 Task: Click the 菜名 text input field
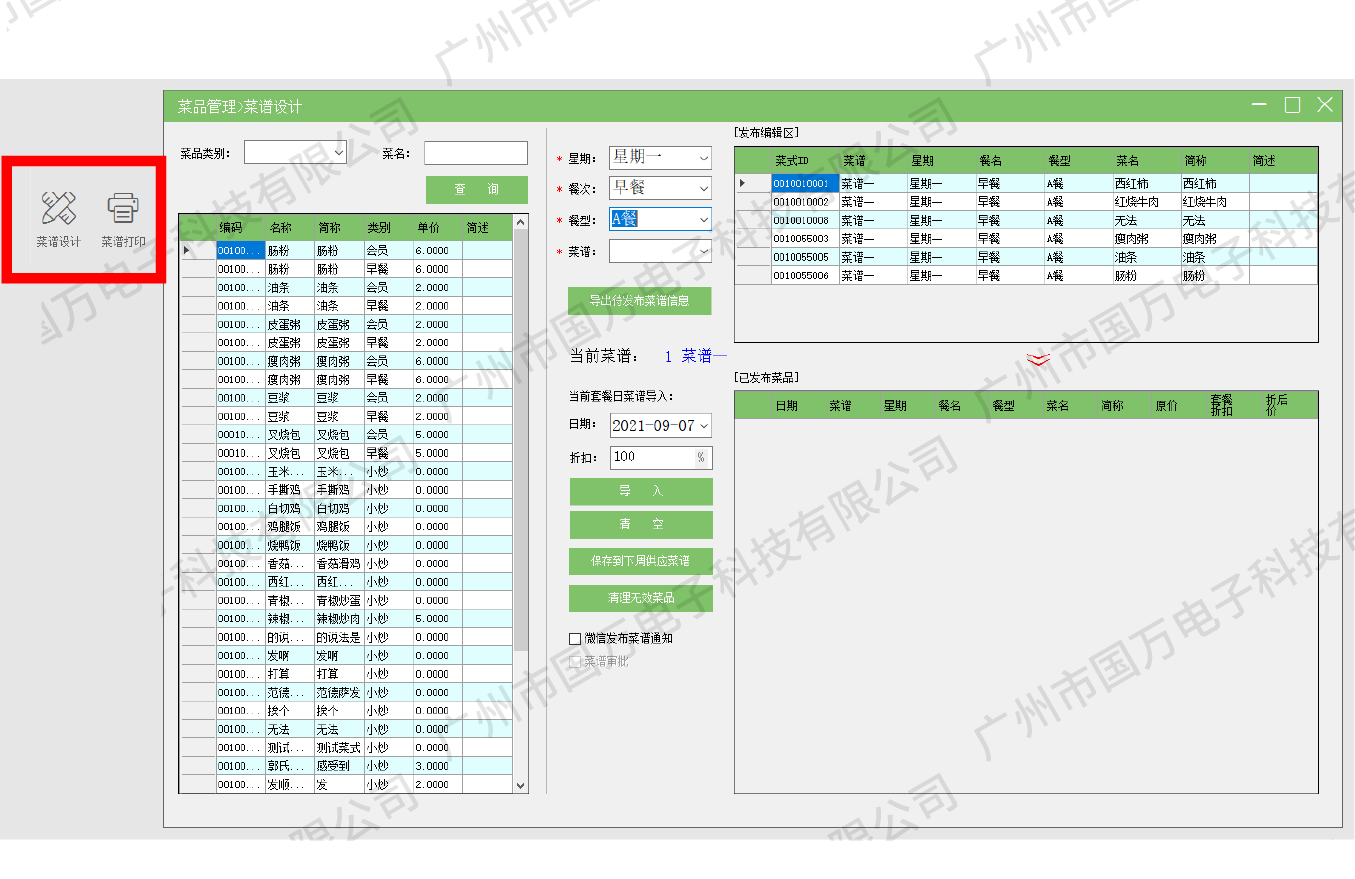[475, 153]
